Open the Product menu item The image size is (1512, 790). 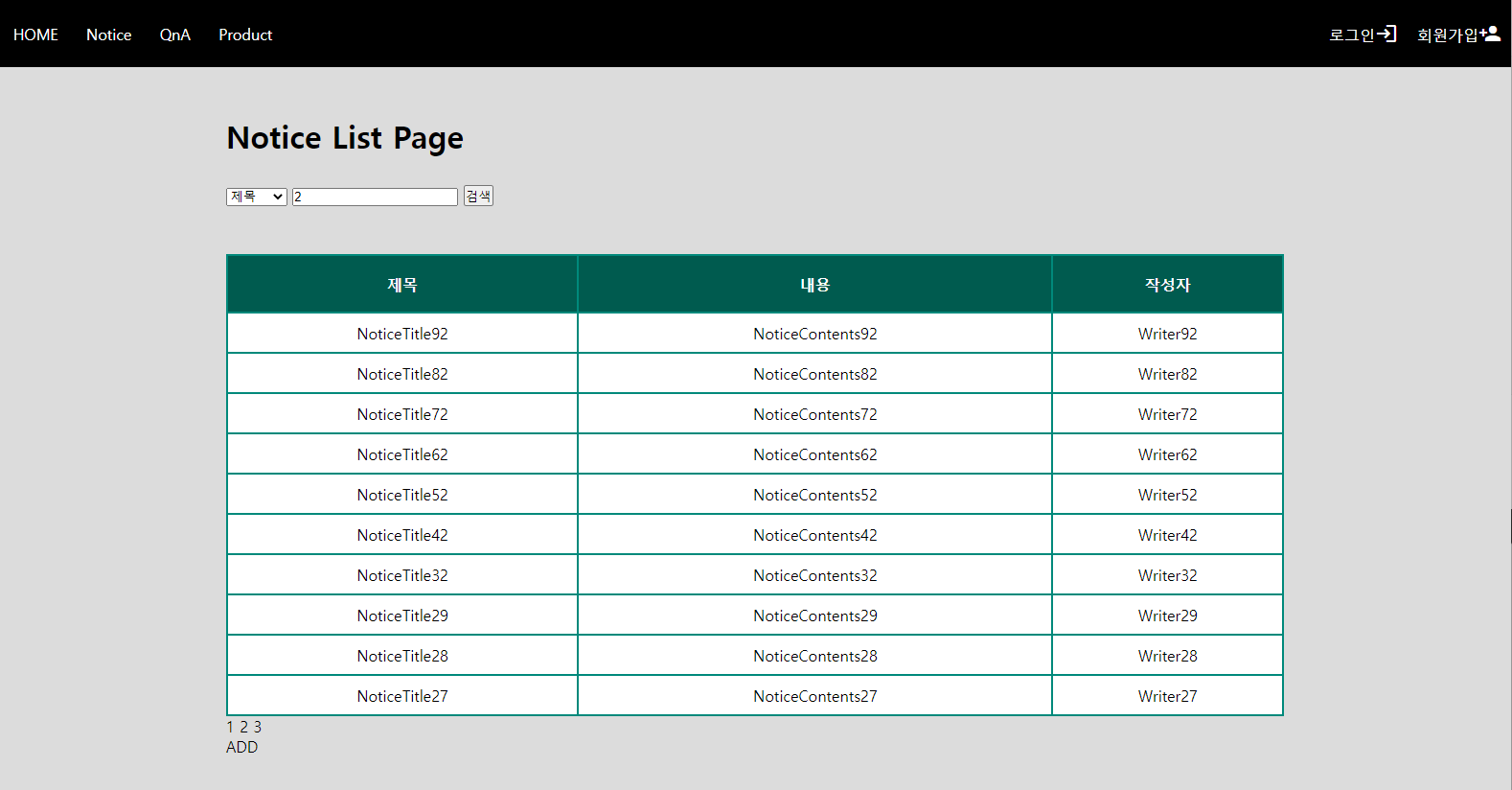[245, 35]
